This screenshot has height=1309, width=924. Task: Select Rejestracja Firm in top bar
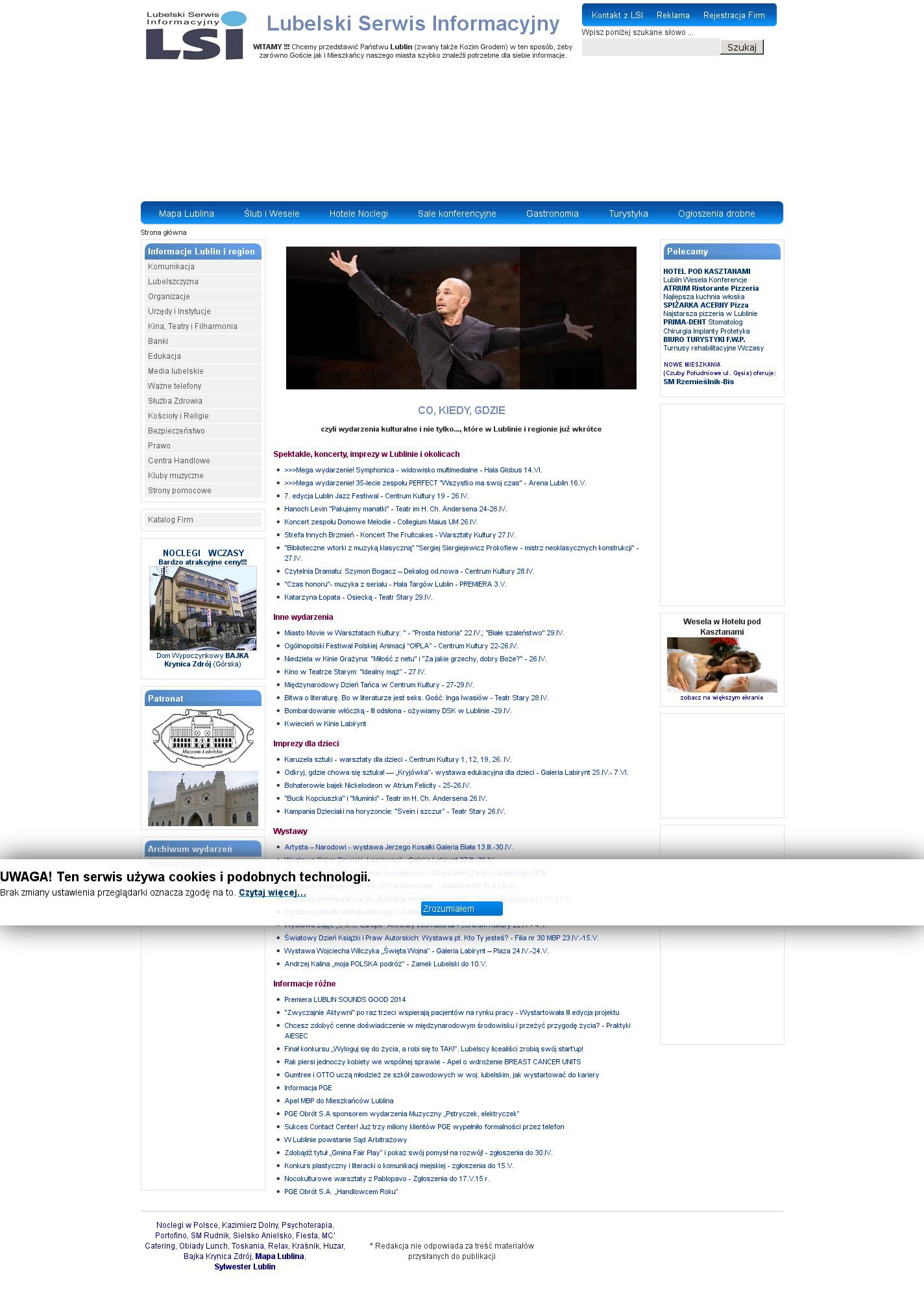(733, 15)
